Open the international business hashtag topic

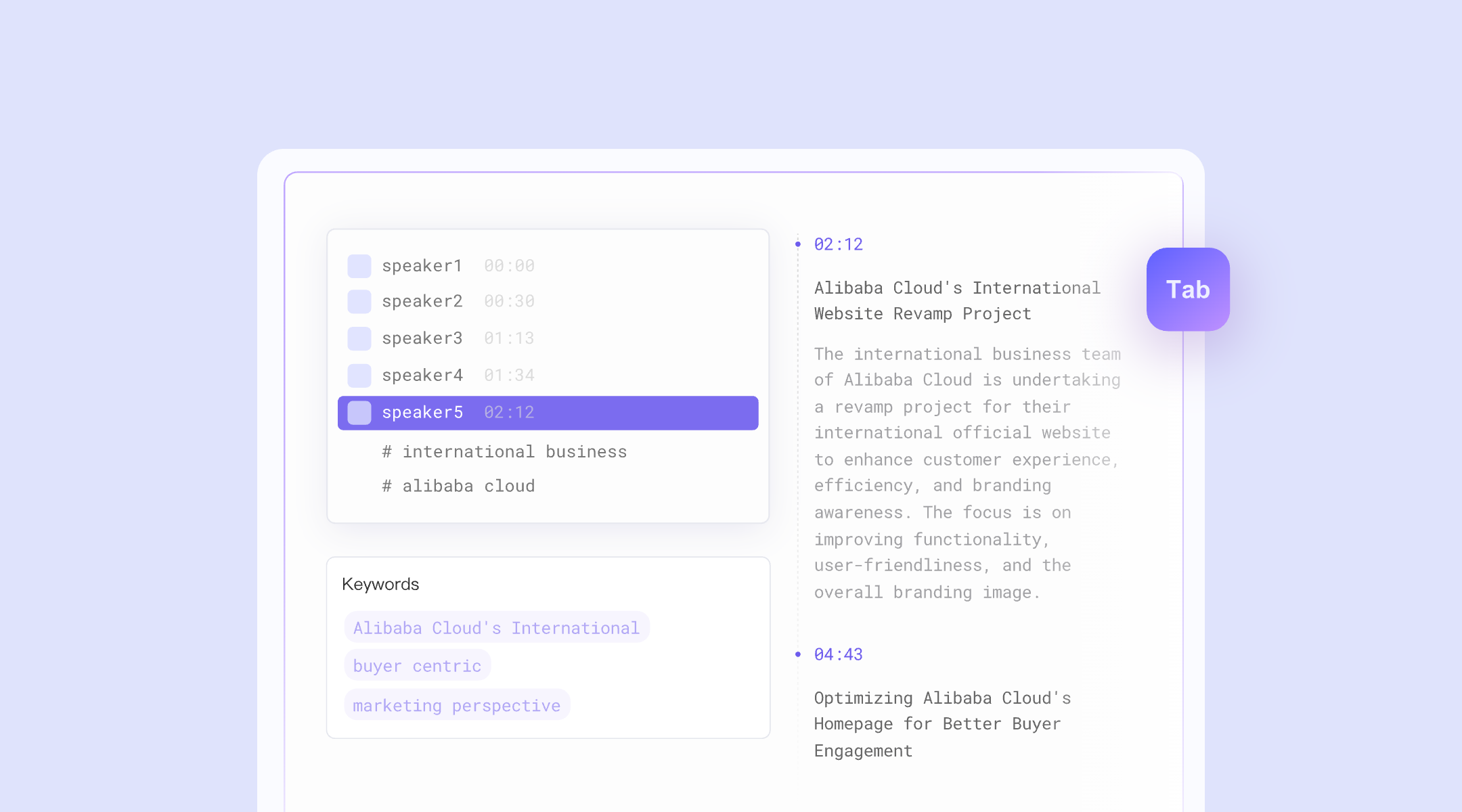point(504,451)
